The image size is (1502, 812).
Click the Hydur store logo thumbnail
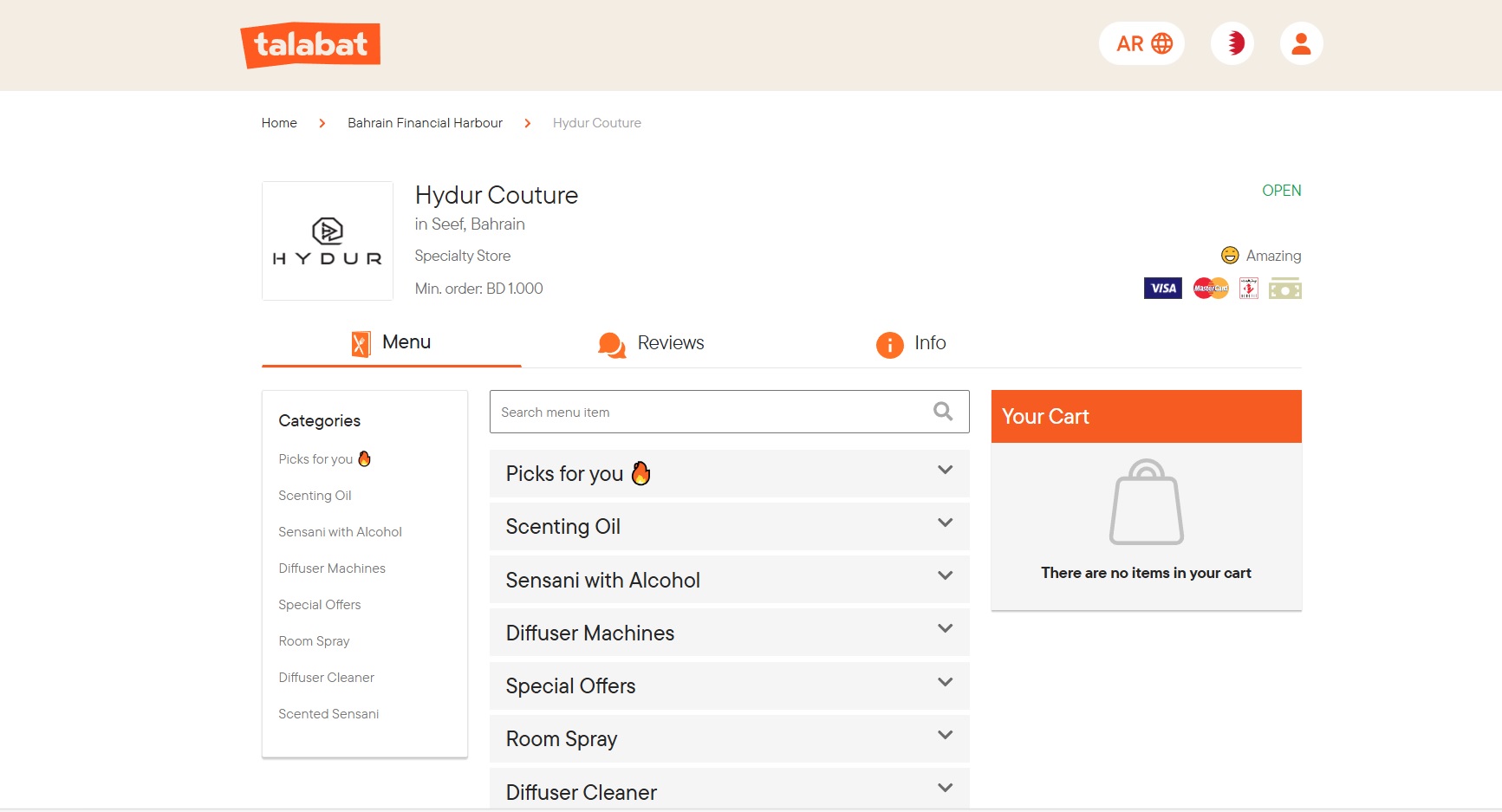[328, 241]
